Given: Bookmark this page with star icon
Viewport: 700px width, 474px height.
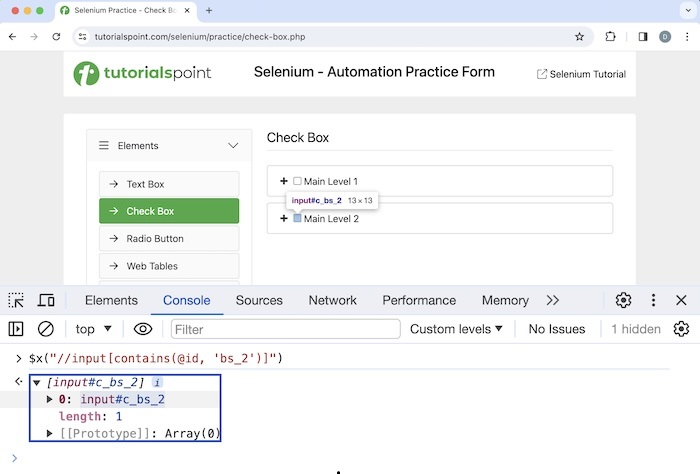Looking at the screenshot, I should (579, 36).
